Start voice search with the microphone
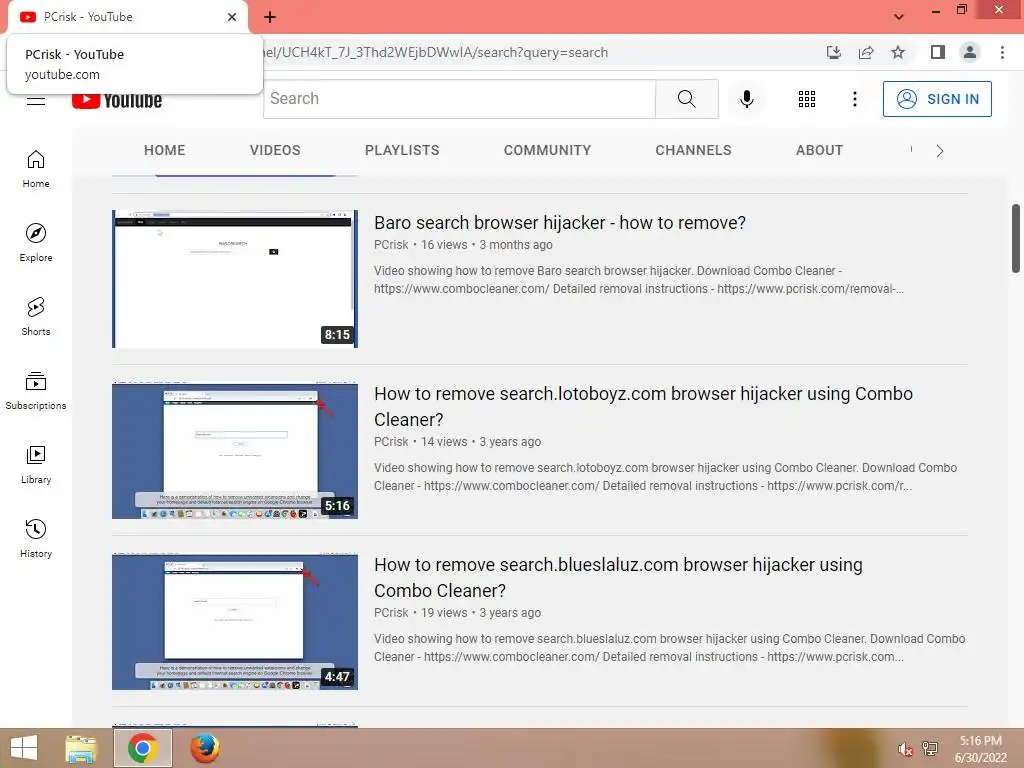 746,99
